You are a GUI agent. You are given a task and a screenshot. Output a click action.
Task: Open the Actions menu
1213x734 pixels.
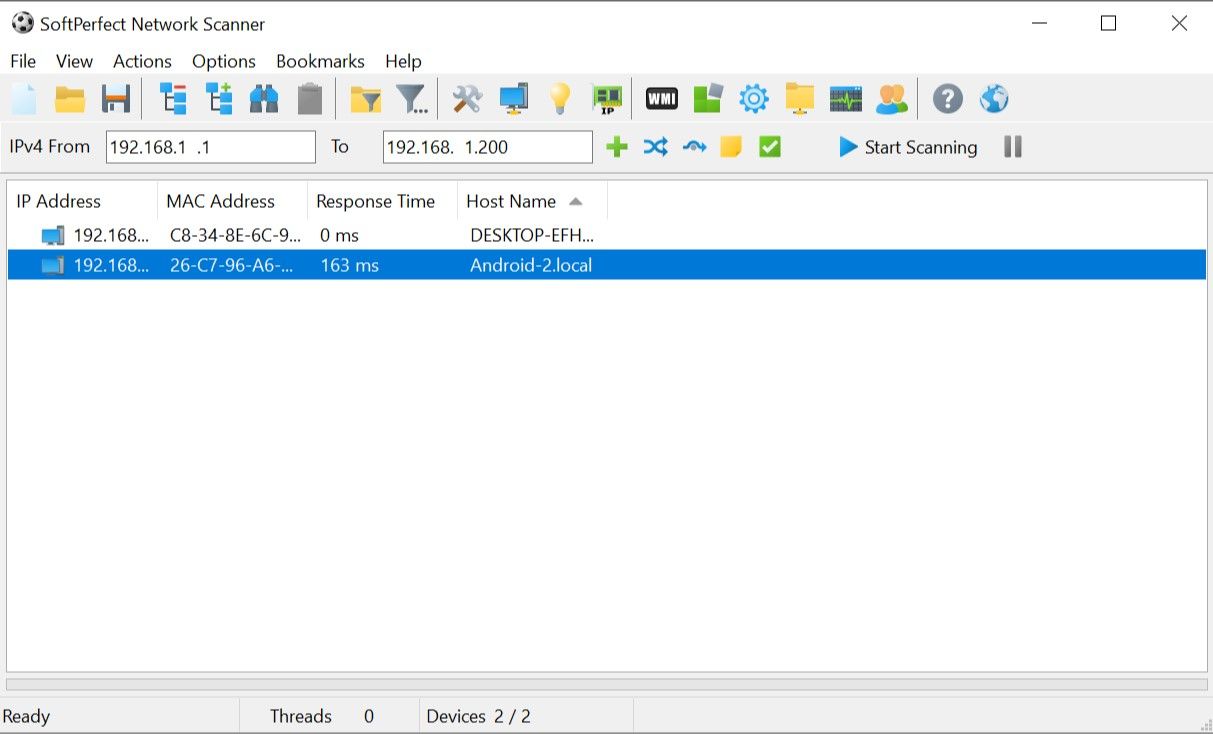pyautogui.click(x=142, y=61)
